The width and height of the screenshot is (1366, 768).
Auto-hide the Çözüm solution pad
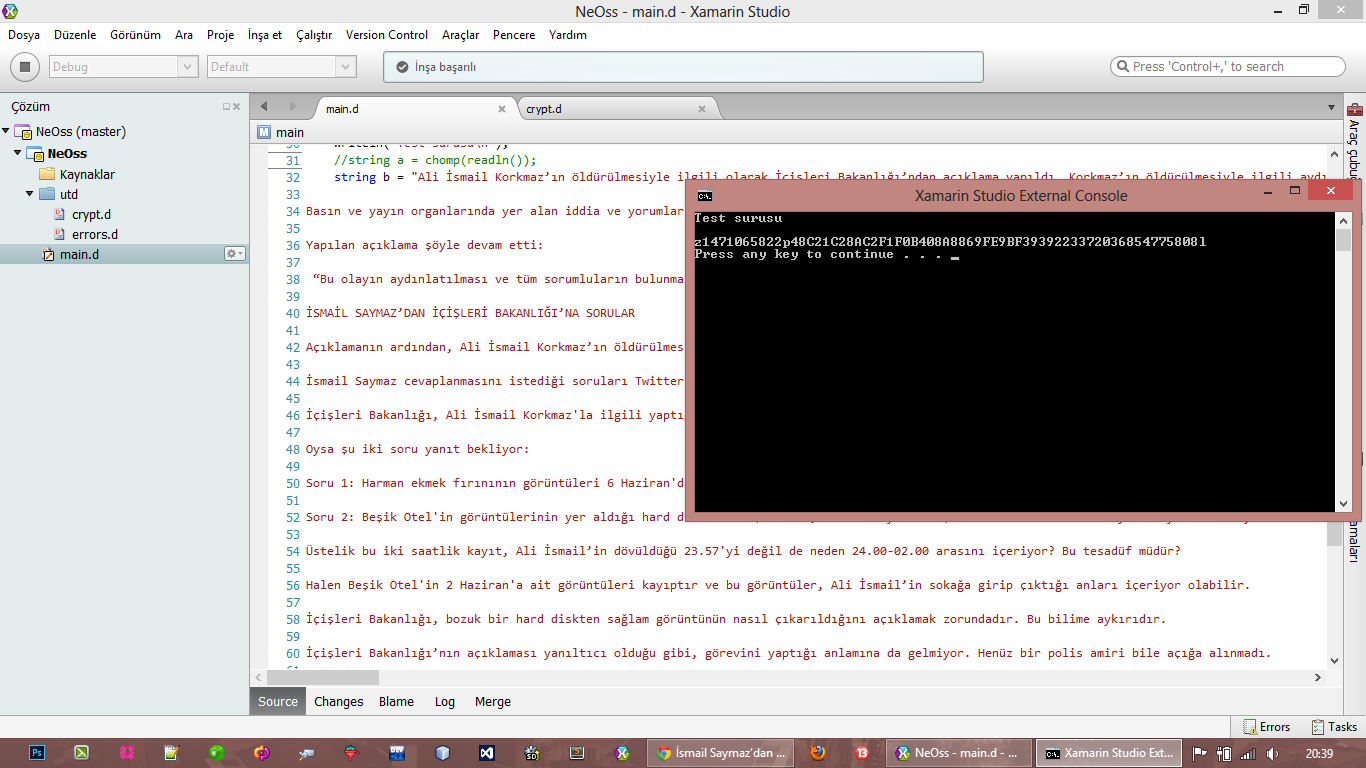[226, 106]
